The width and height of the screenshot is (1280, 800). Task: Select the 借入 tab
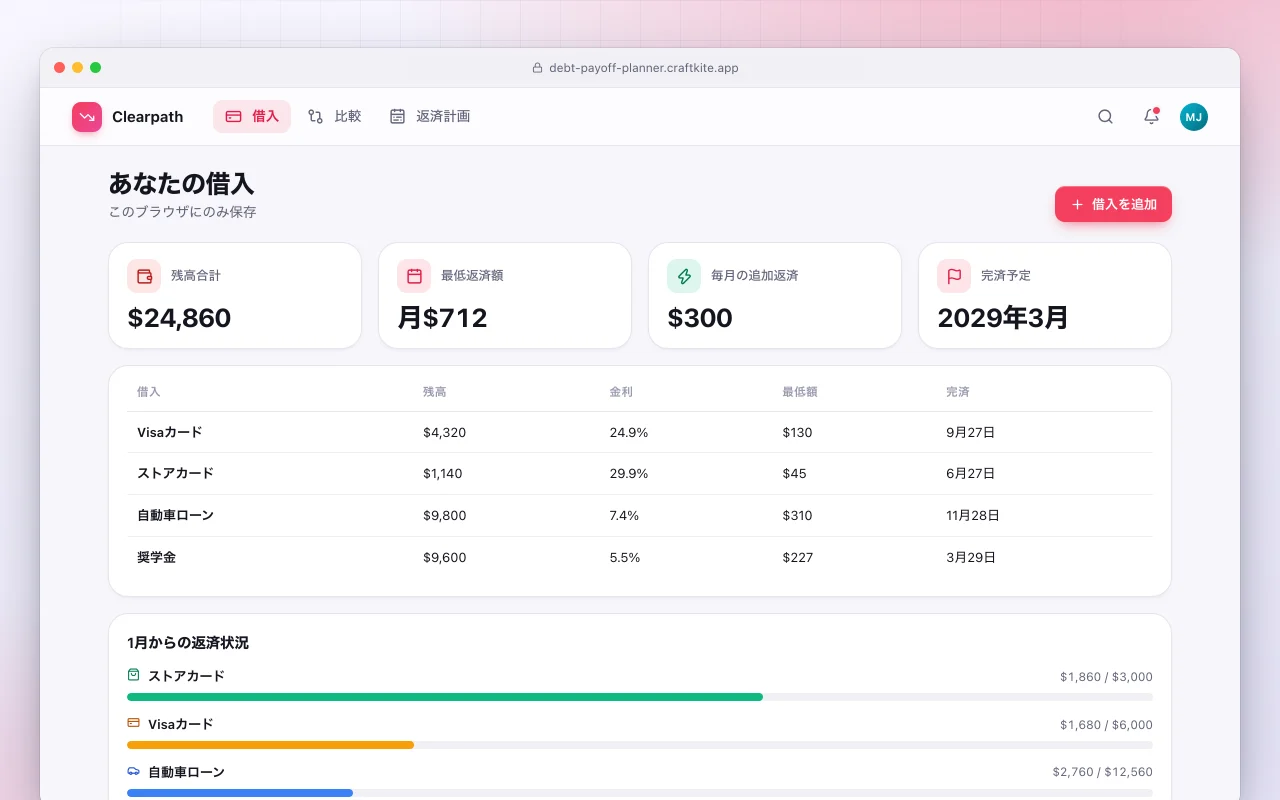252,116
